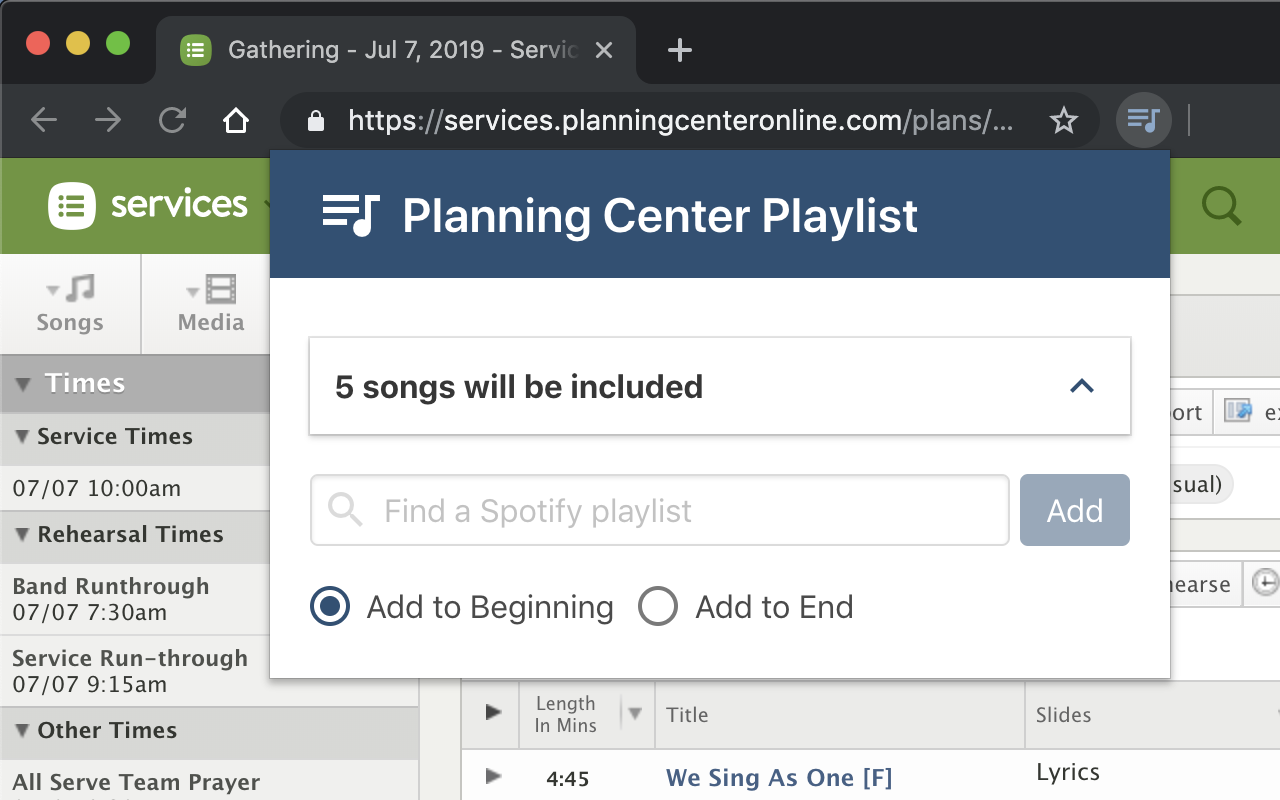Viewport: 1280px width, 800px height.
Task: Select Add to End radio option
Action: point(658,607)
